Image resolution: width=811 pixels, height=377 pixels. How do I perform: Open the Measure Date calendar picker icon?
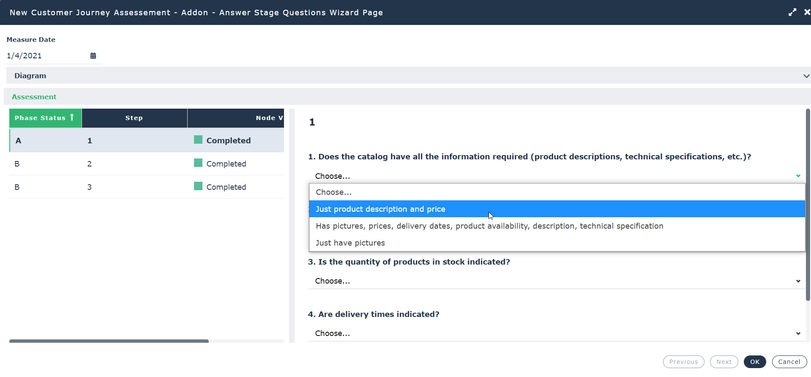pos(93,56)
